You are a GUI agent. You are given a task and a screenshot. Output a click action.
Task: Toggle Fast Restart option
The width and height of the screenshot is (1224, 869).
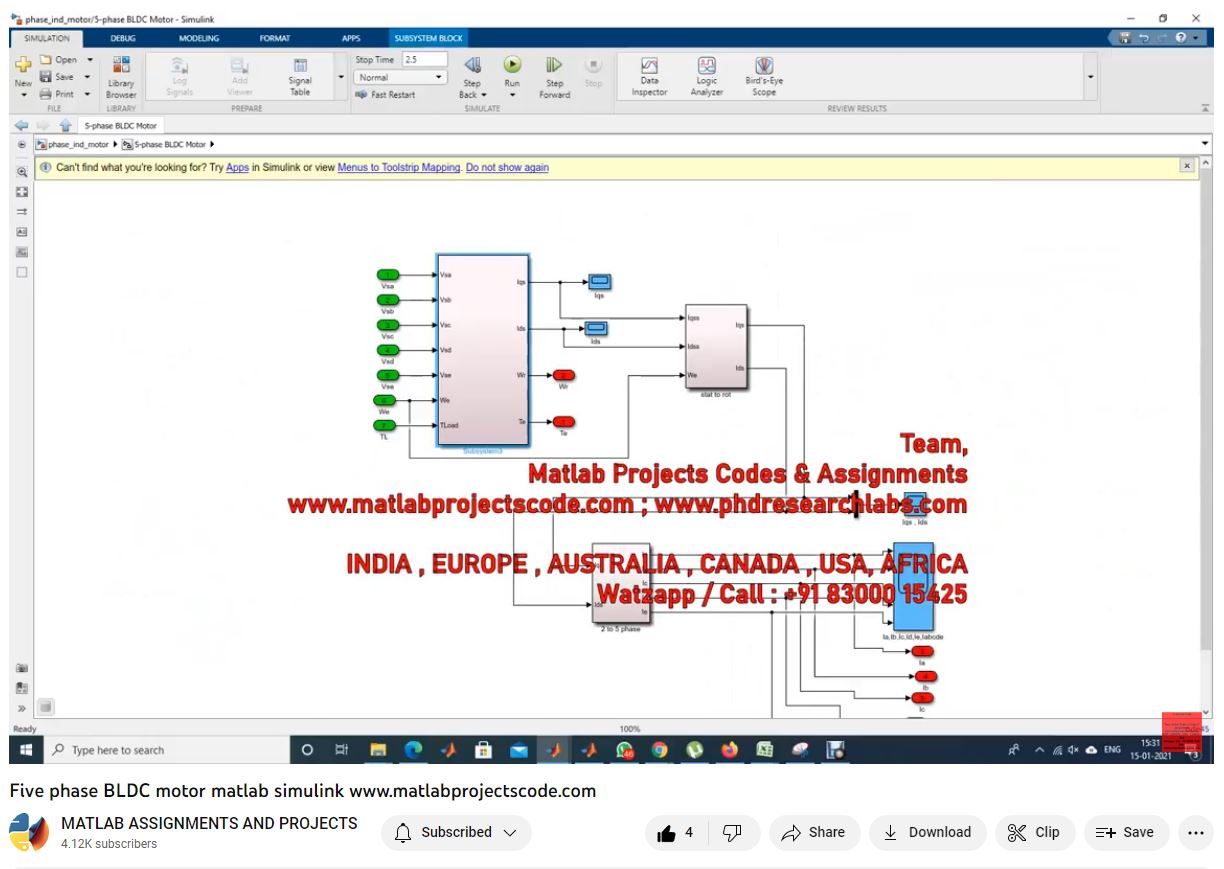(x=386, y=95)
